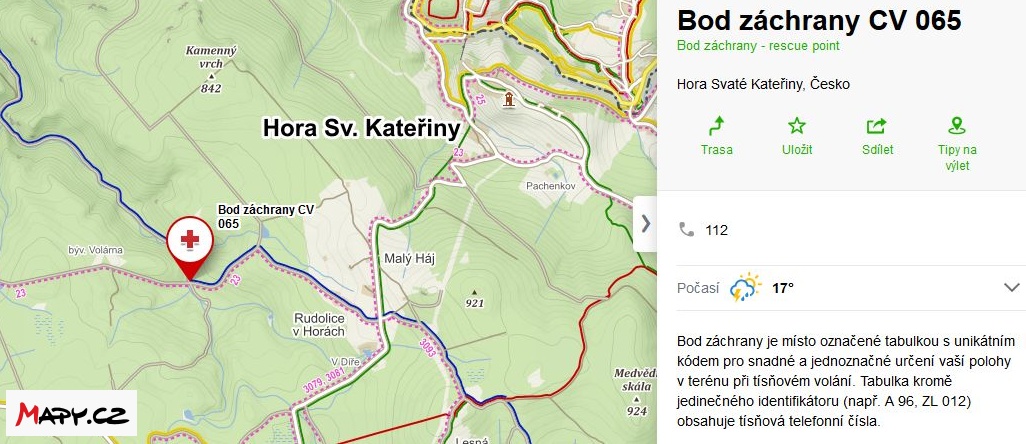Click the Rudolice v Horách map label
This screenshot has width=1026, height=444.
coord(319,324)
